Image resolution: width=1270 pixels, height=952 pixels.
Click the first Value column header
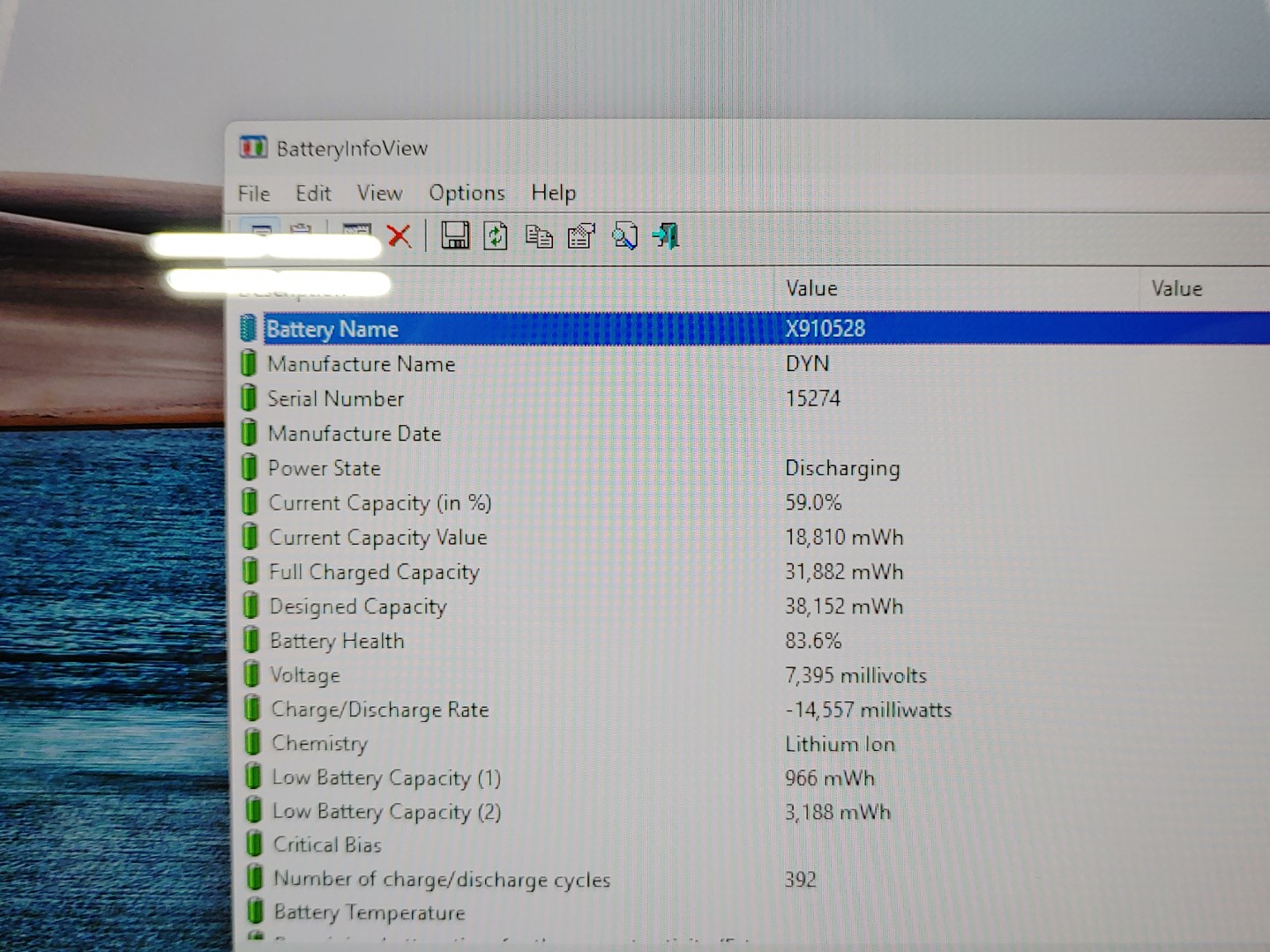(811, 288)
